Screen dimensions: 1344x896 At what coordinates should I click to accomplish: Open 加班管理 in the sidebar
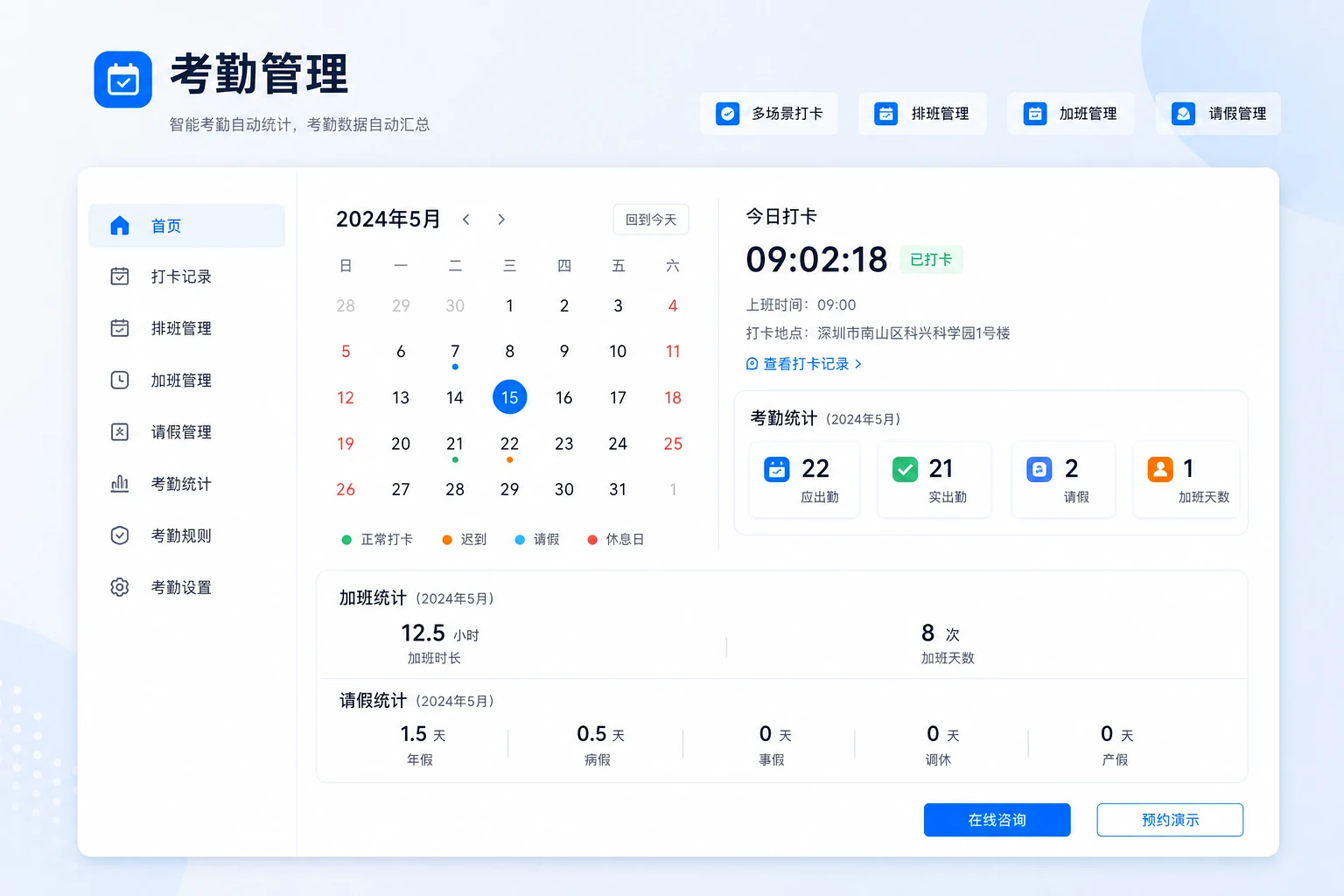[x=186, y=380]
